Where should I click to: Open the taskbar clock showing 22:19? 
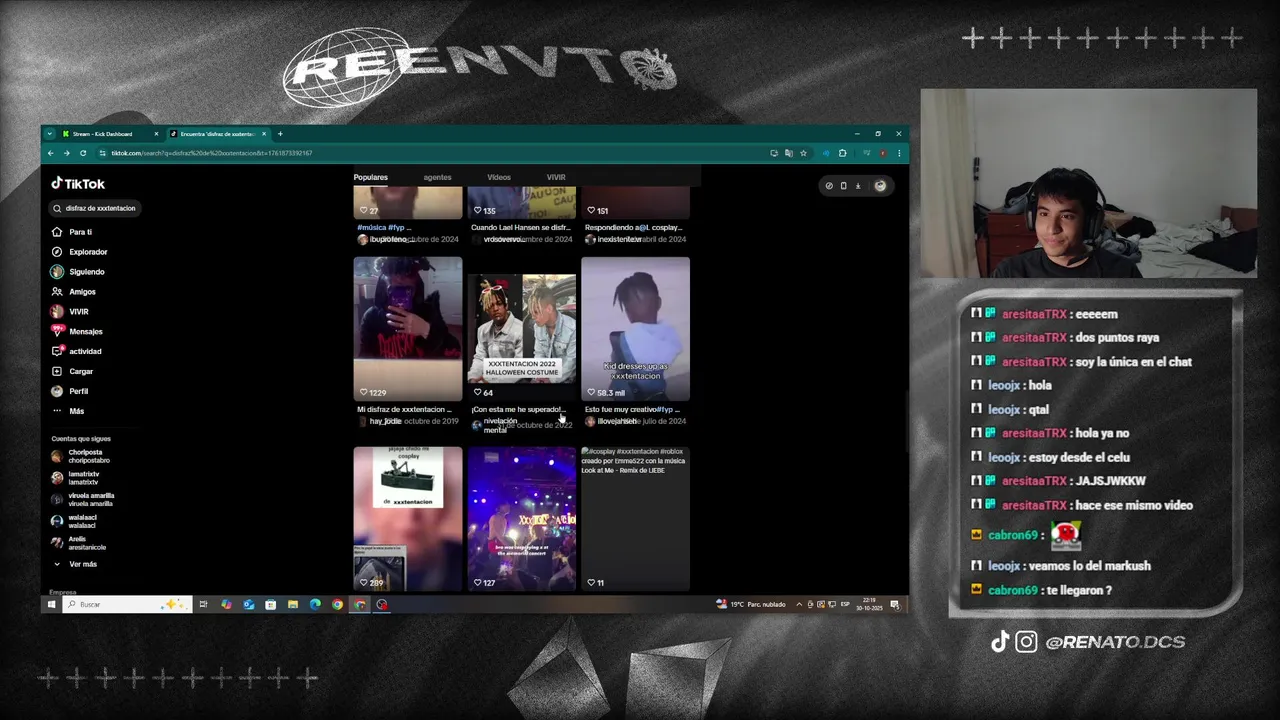[x=871, y=604]
